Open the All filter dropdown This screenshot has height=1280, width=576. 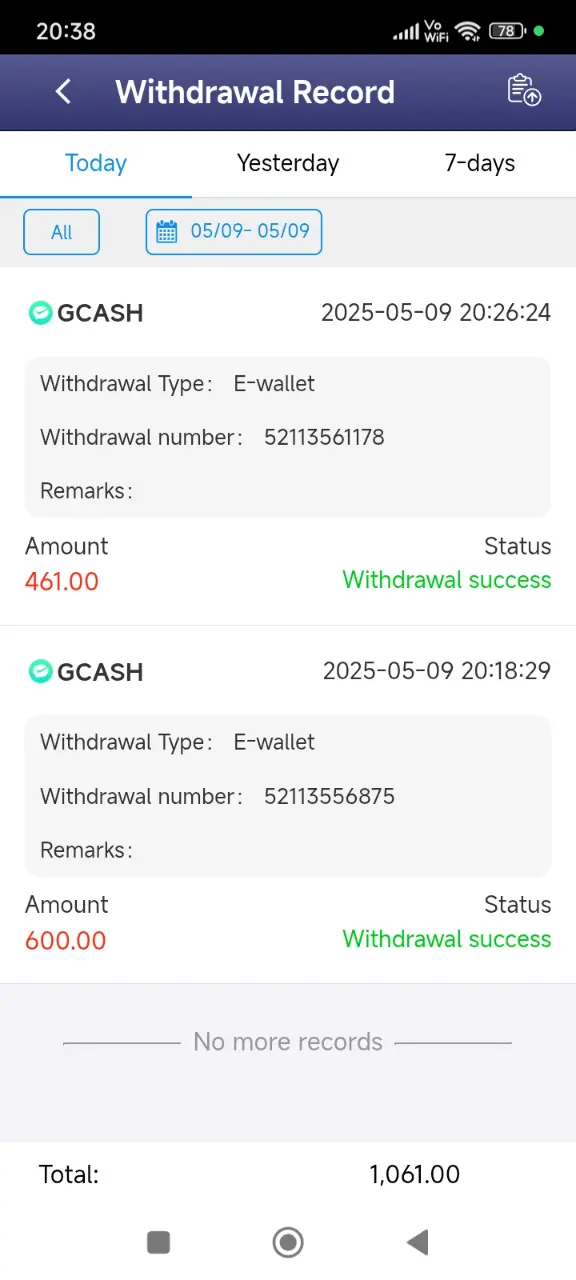coord(62,232)
